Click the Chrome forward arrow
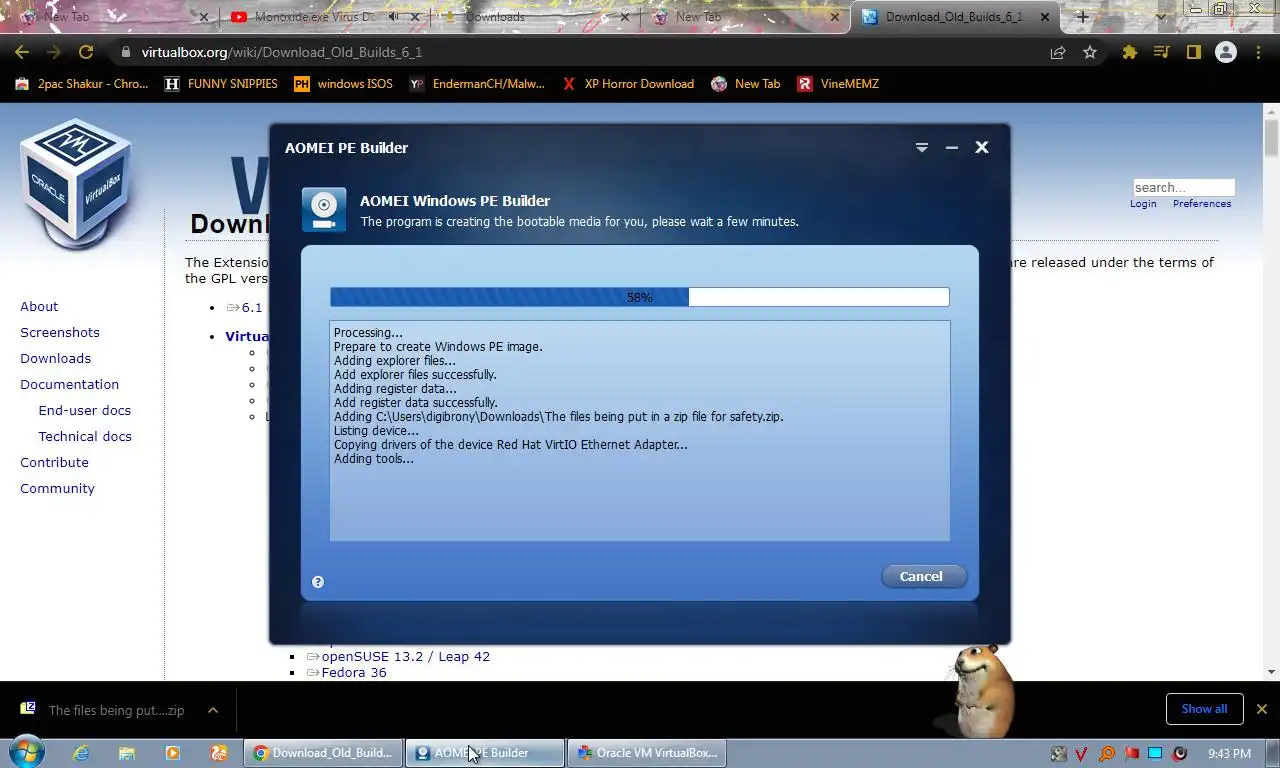Viewport: 1280px width, 768px height. (54, 52)
